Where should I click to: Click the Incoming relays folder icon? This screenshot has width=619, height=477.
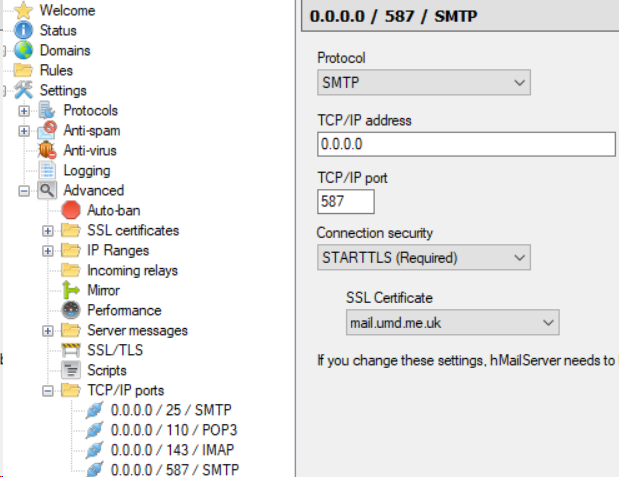click(71, 270)
